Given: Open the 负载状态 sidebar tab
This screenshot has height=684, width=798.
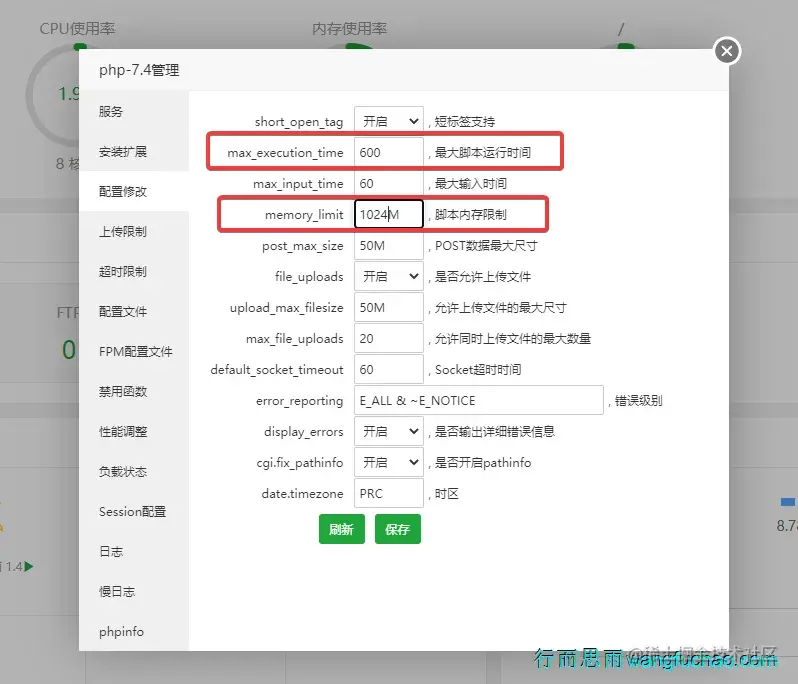Looking at the screenshot, I should click(x=134, y=472).
